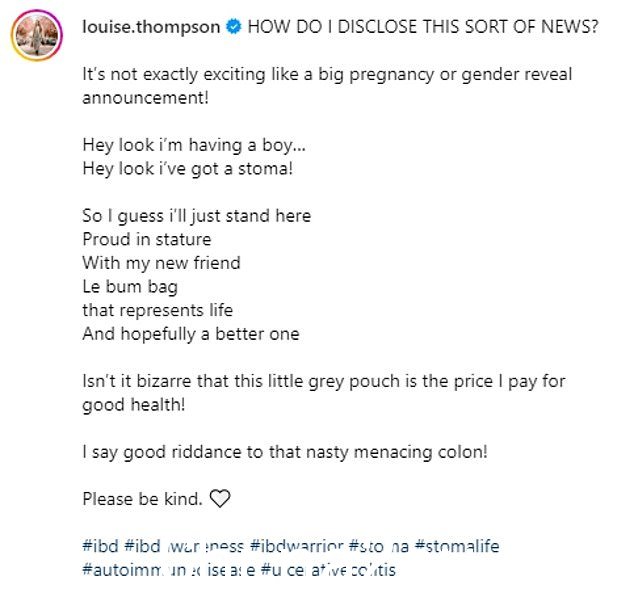Image resolution: width=634 pixels, height=589 pixels.
Task: Open the #ibdwarrior hashtag link
Action: click(x=297, y=546)
